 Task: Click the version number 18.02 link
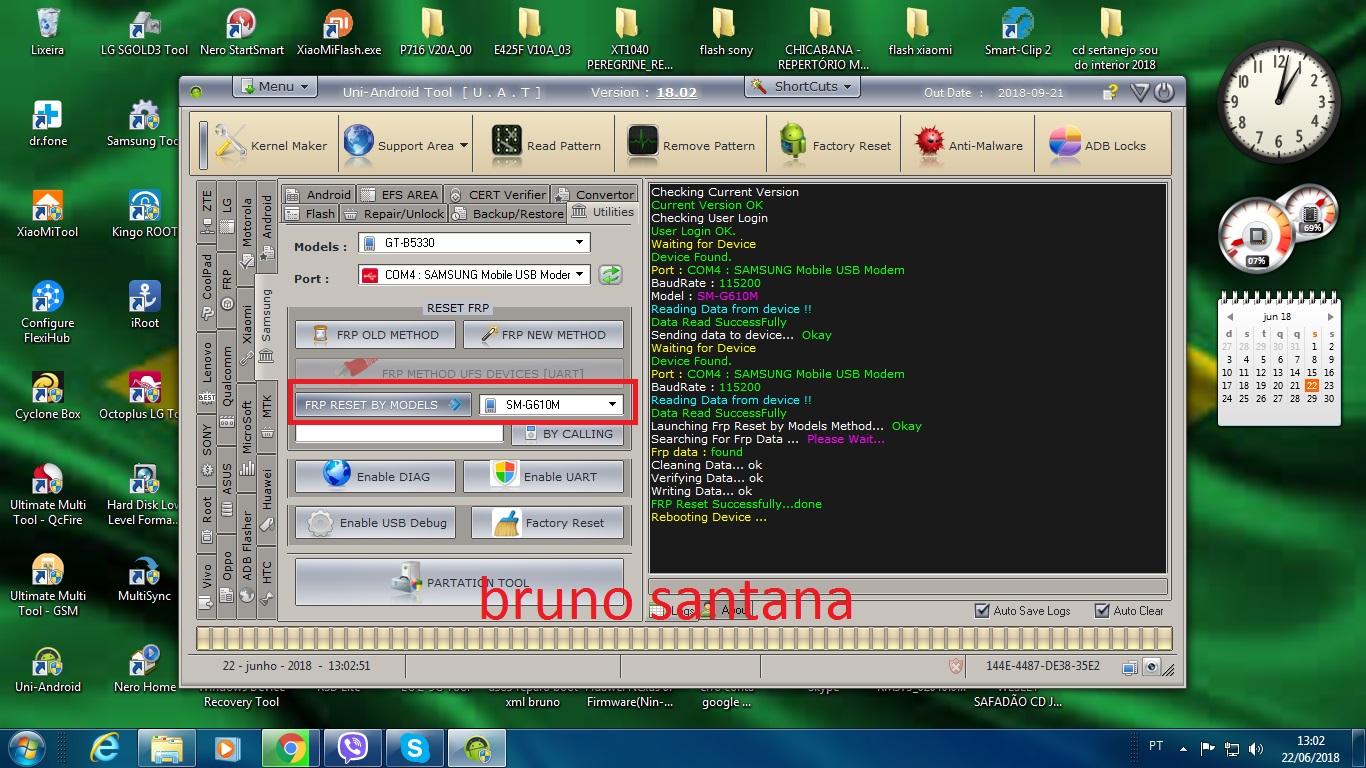coord(676,92)
